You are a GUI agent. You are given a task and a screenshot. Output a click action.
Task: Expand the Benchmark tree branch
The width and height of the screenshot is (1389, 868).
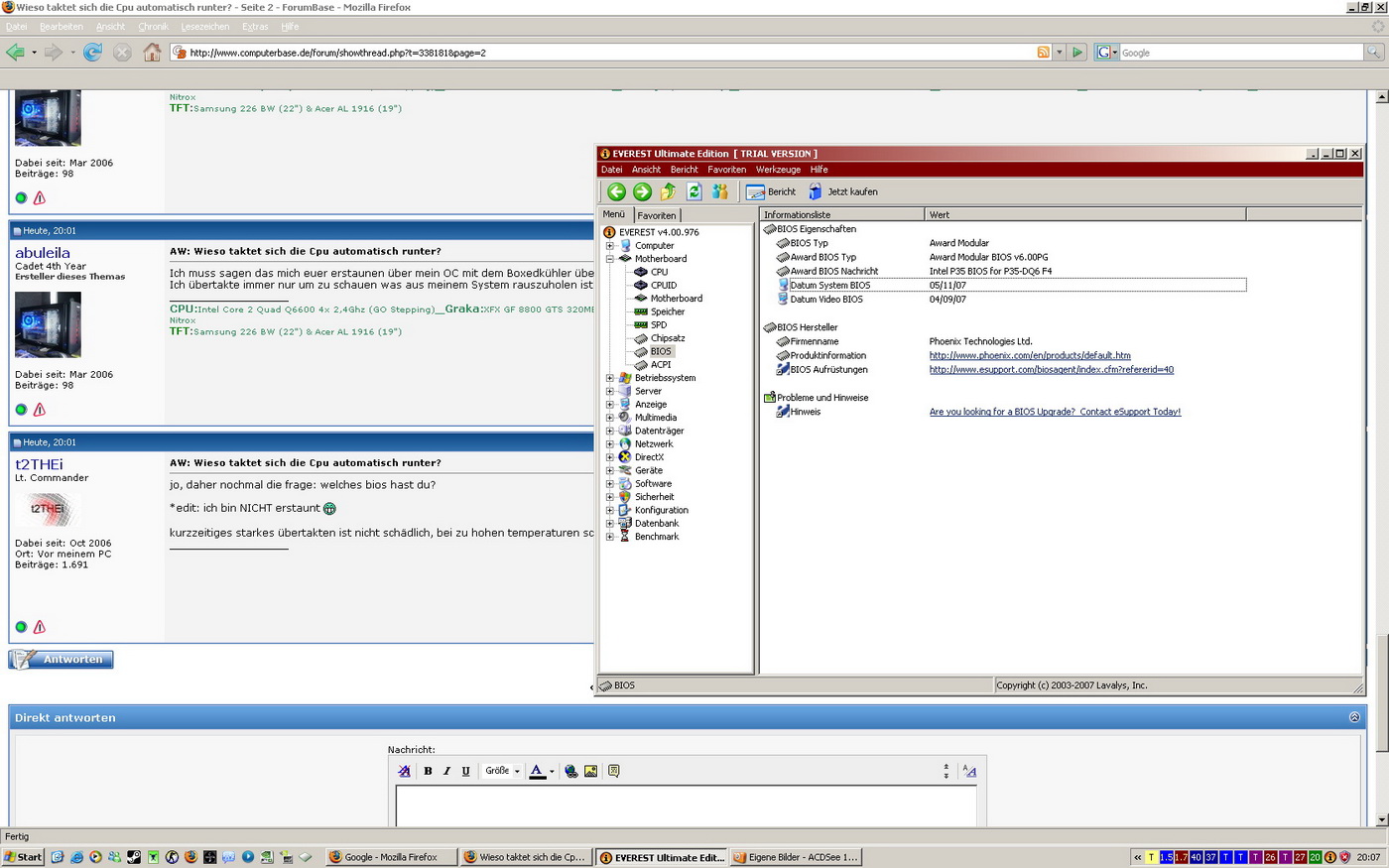[609, 537]
